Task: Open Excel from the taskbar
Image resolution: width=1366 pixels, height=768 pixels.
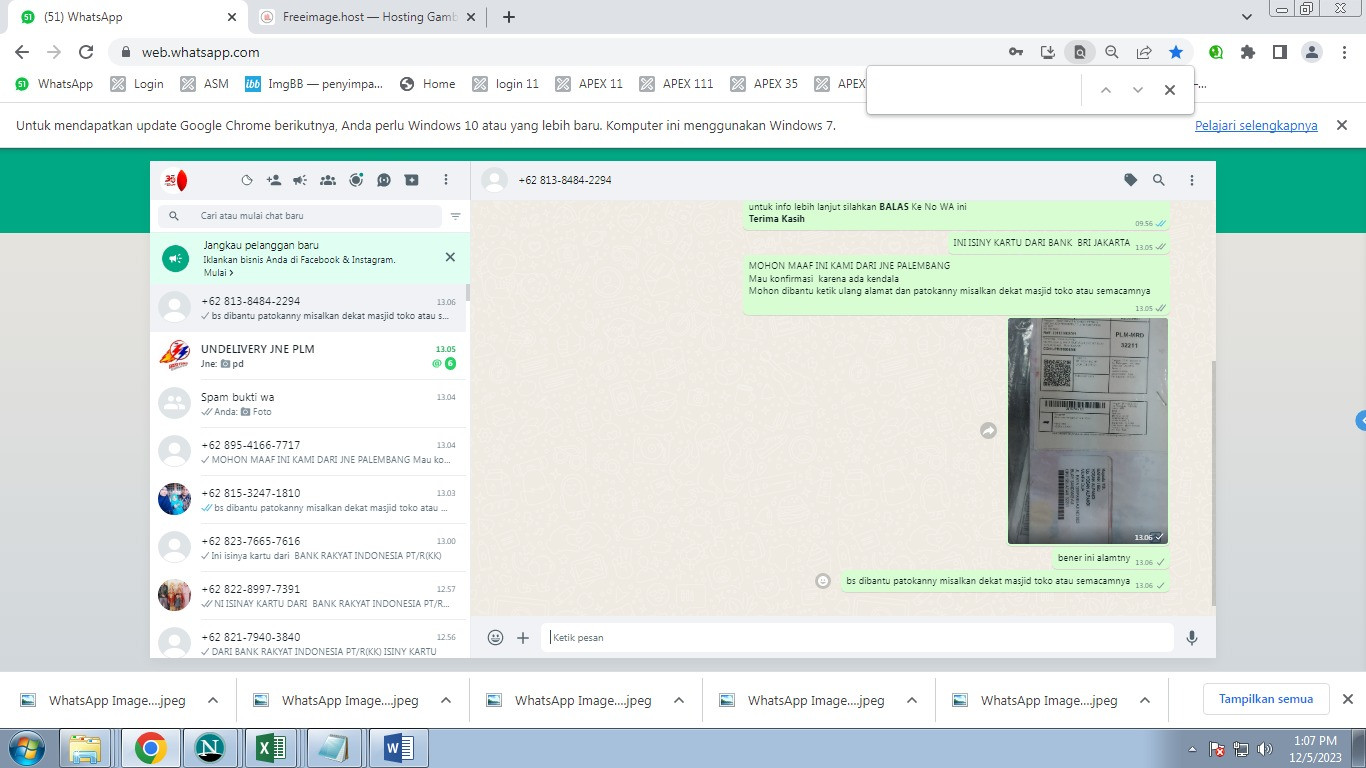Action: pos(272,748)
